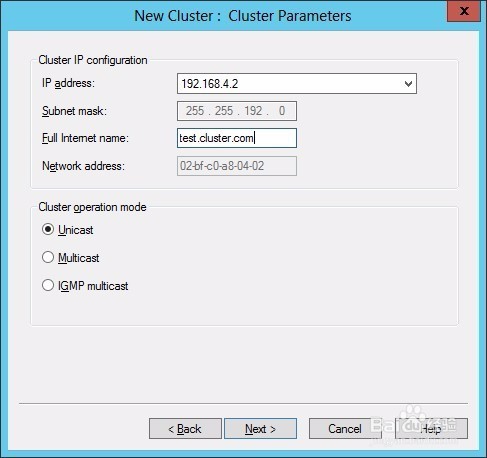487x458 pixels.
Task: Select the Unicast operation mode
Action: click(x=48, y=229)
